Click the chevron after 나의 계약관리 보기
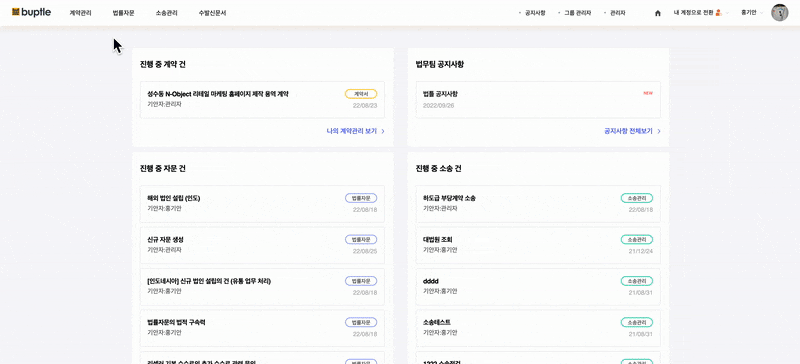This screenshot has width=800, height=364. [x=383, y=131]
